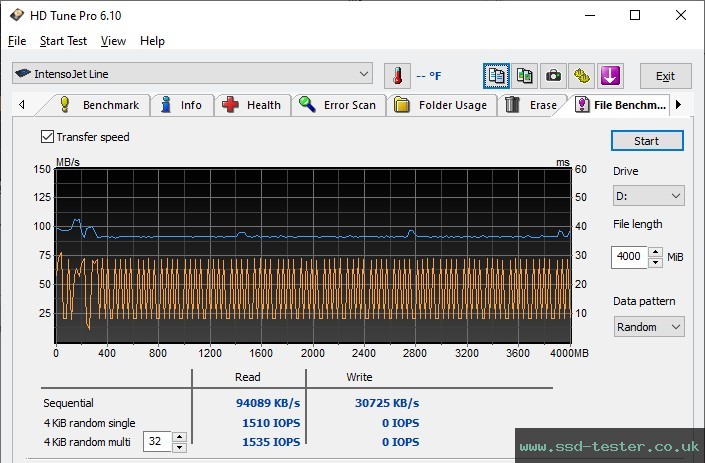Click the Start button

pyautogui.click(x=647, y=141)
